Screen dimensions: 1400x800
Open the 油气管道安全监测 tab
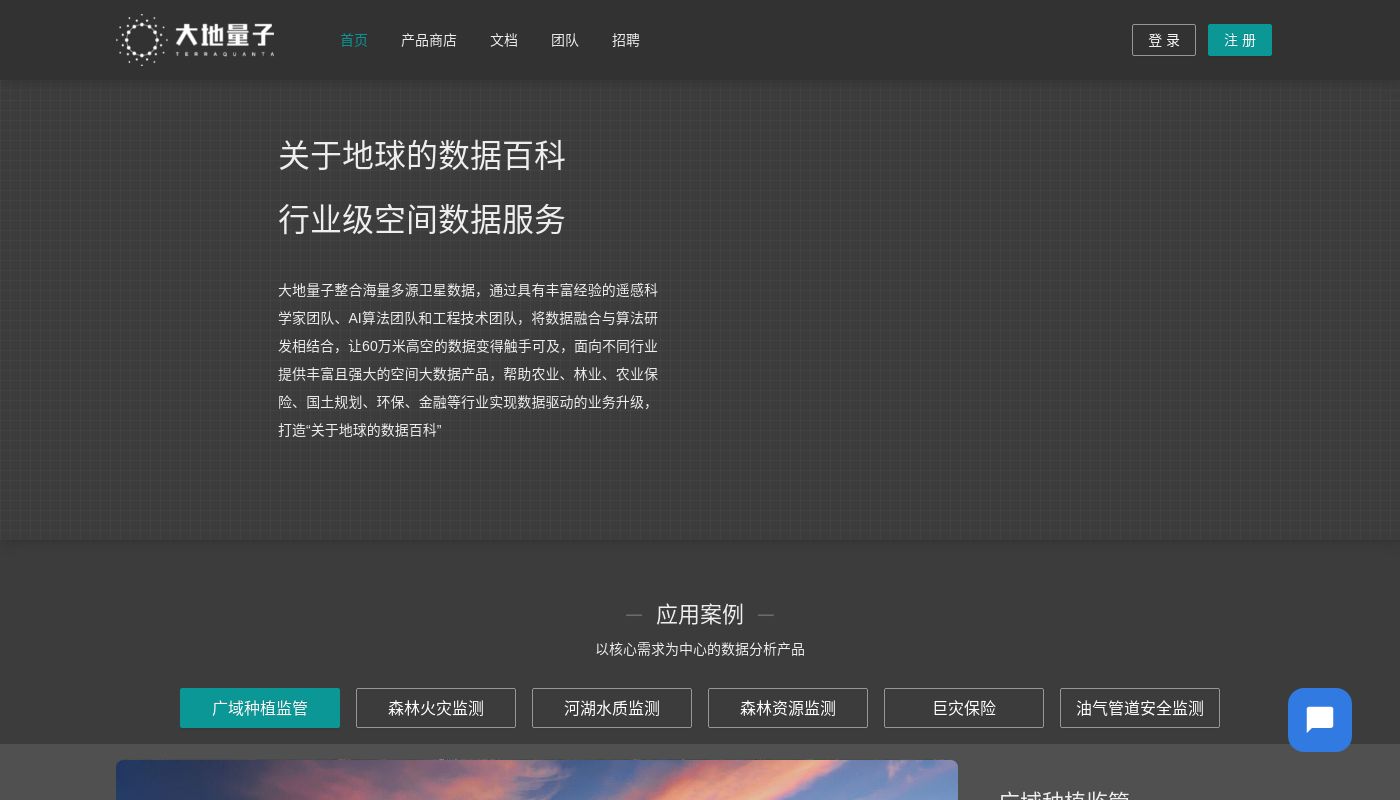[x=1140, y=708]
